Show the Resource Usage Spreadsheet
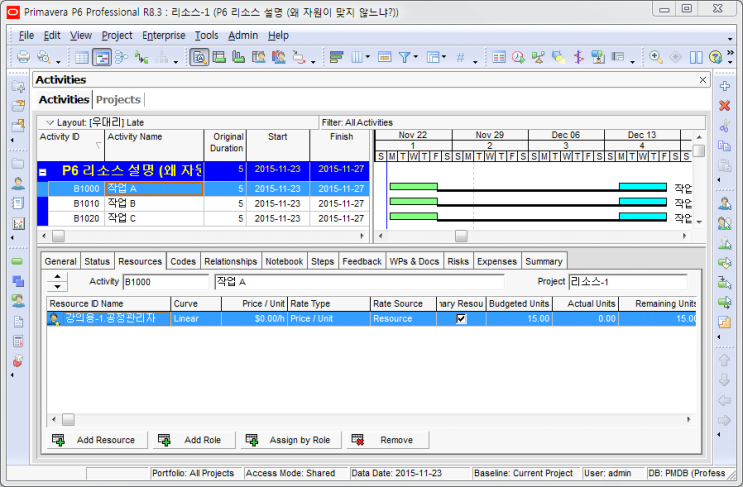This screenshot has width=743, height=487. 259,58
